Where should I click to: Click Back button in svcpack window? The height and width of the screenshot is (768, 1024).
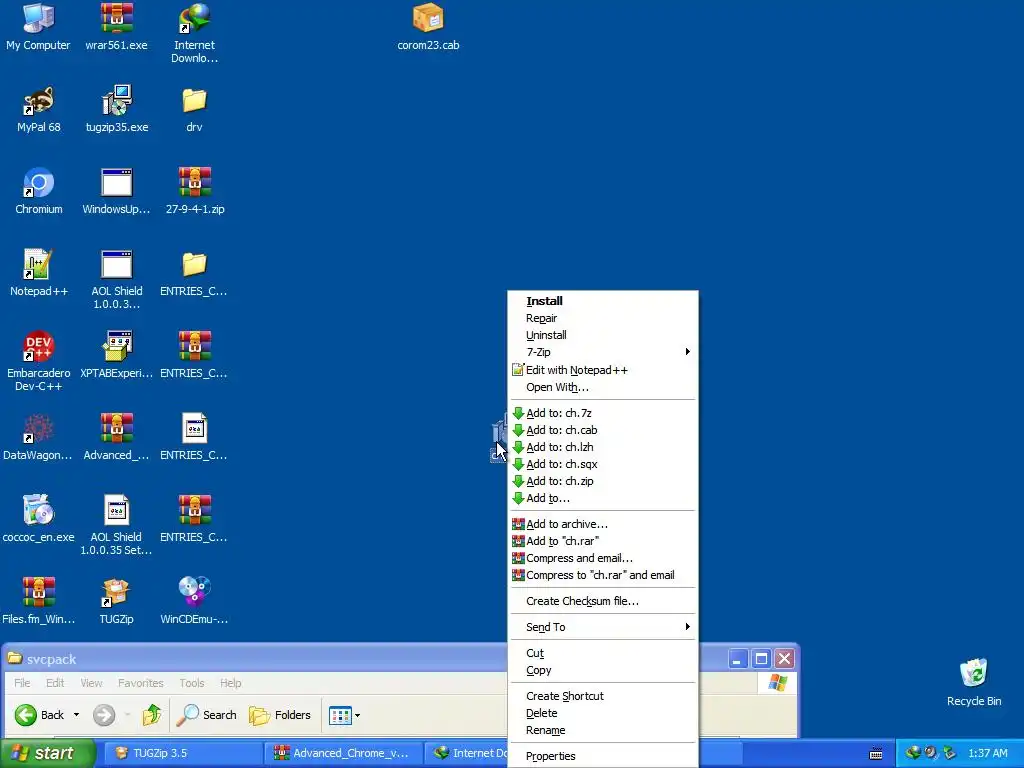39,715
